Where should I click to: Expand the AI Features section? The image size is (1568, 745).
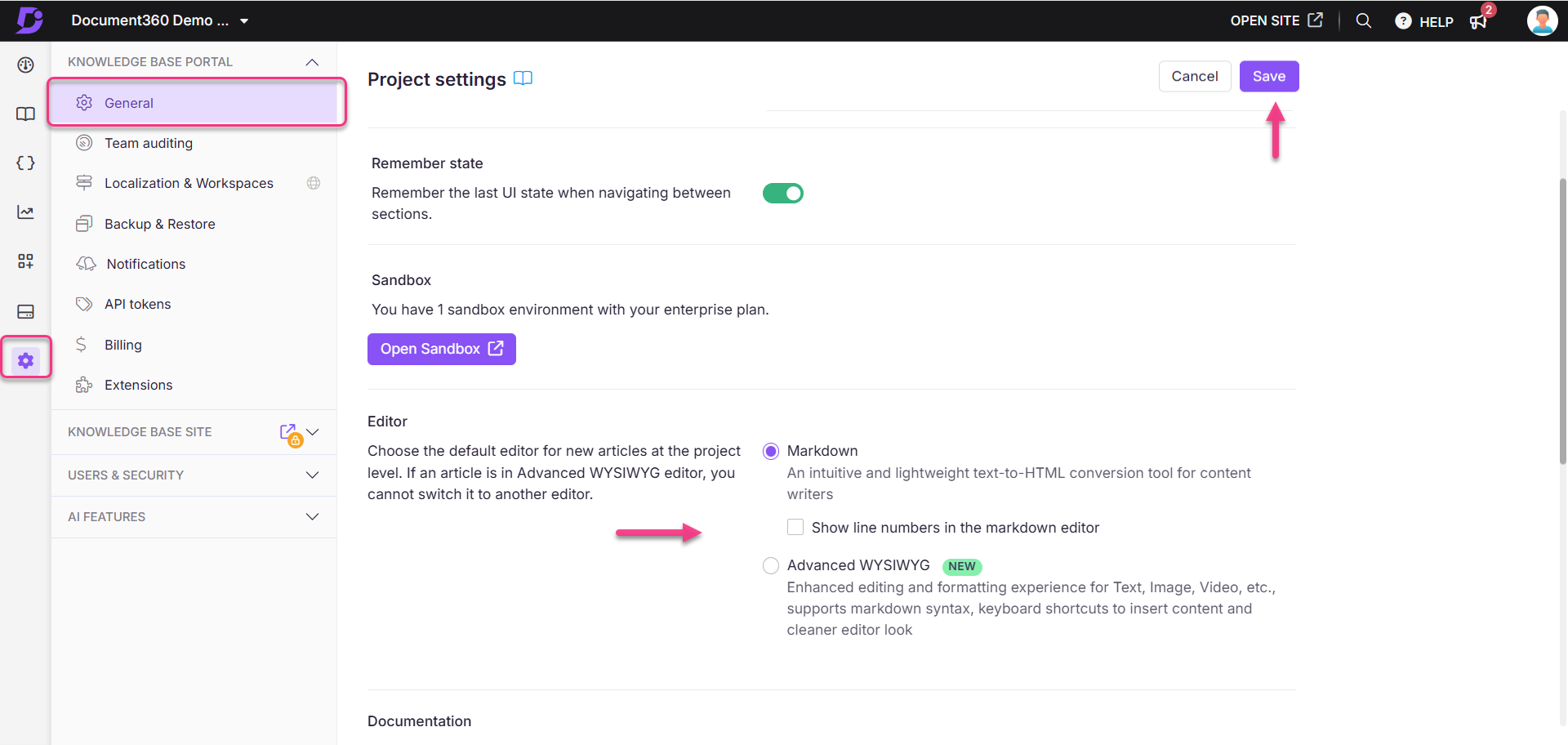coord(194,517)
